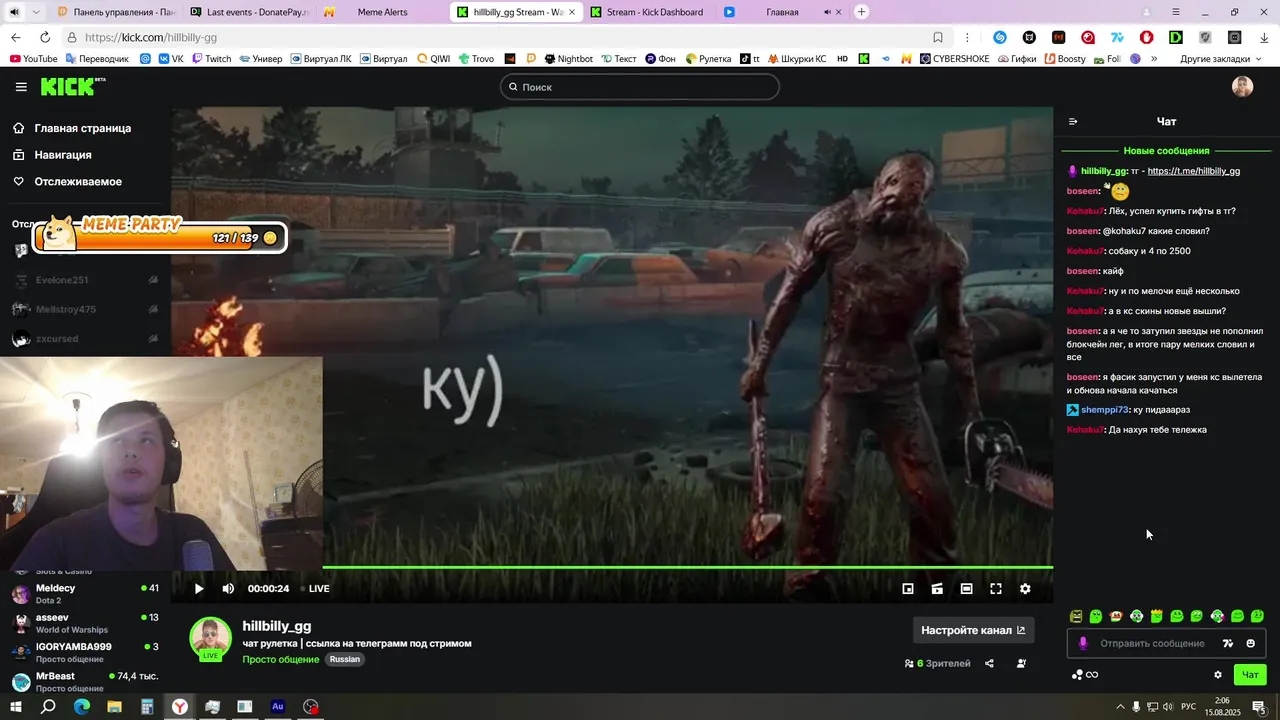Open IGORYAMBA999 channel in sidebar
Screen dimensions: 1280x720
[x=85, y=652]
